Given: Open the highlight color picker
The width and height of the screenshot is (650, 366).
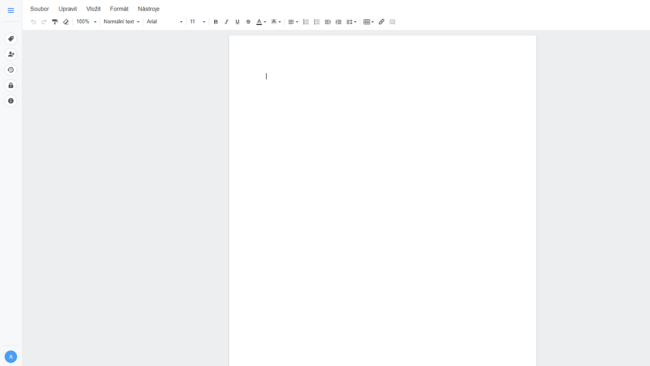Looking at the screenshot, I should 276,22.
